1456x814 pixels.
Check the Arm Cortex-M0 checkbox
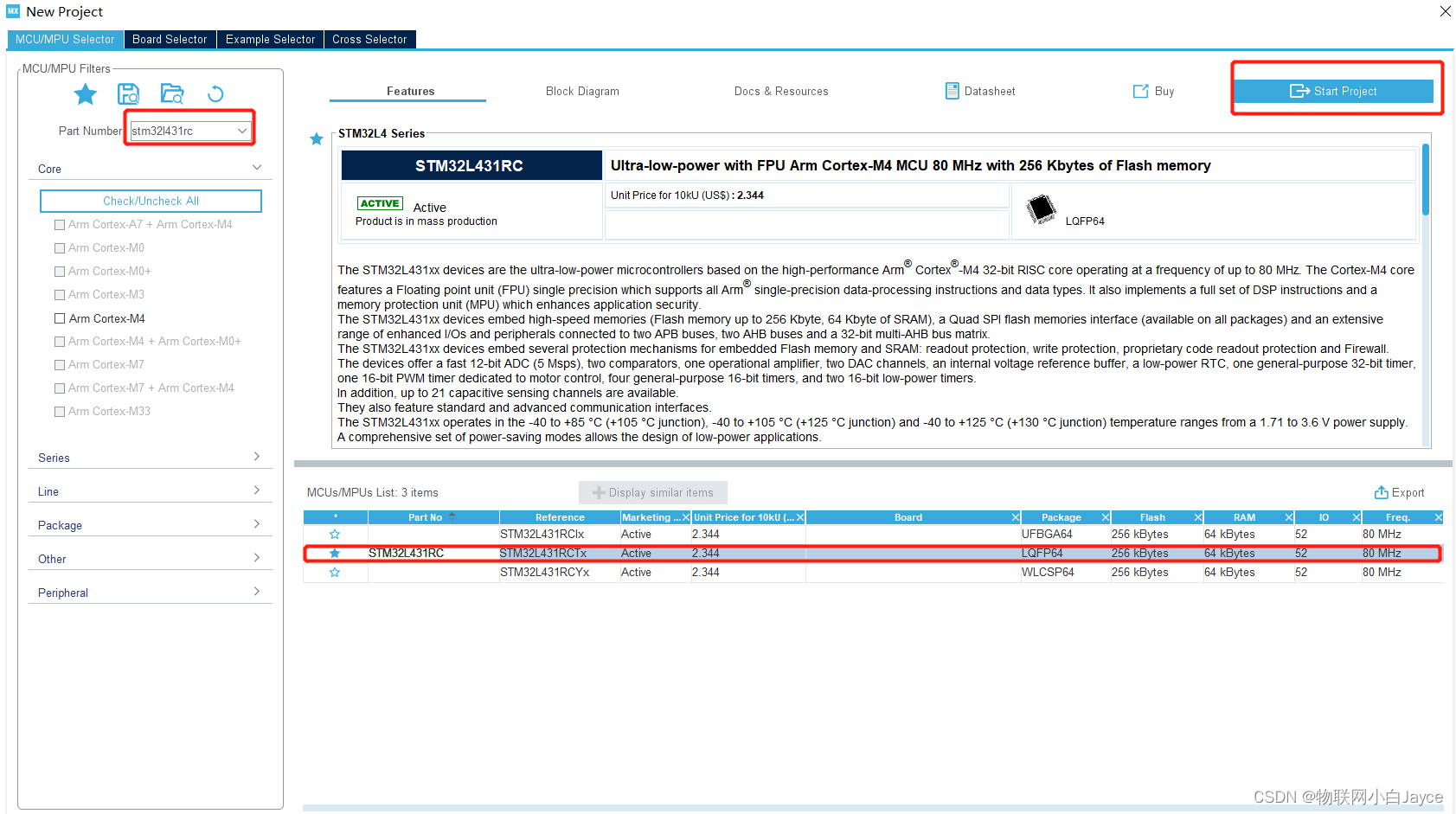[60, 248]
